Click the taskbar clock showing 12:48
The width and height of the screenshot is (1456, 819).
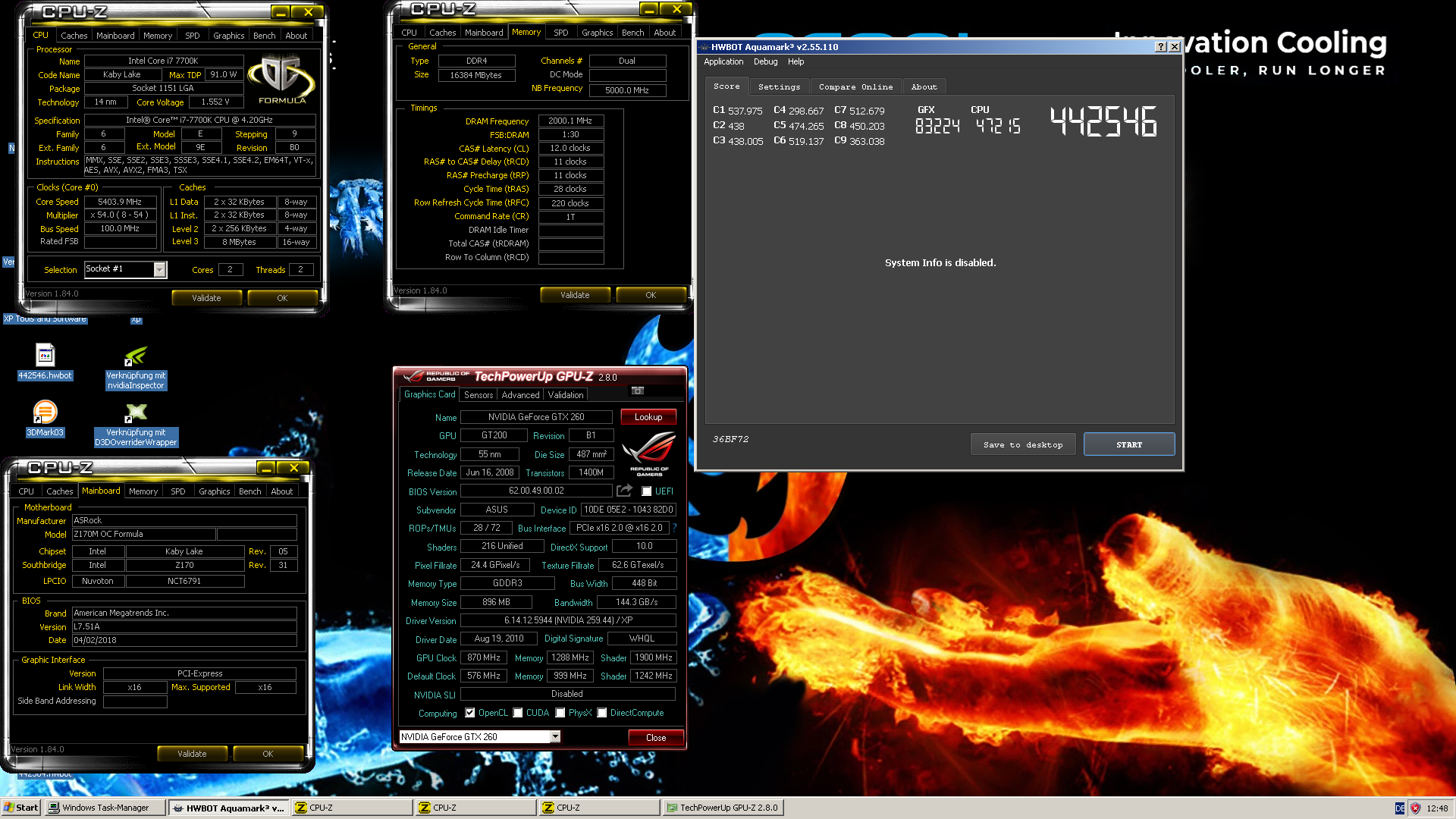click(1437, 808)
